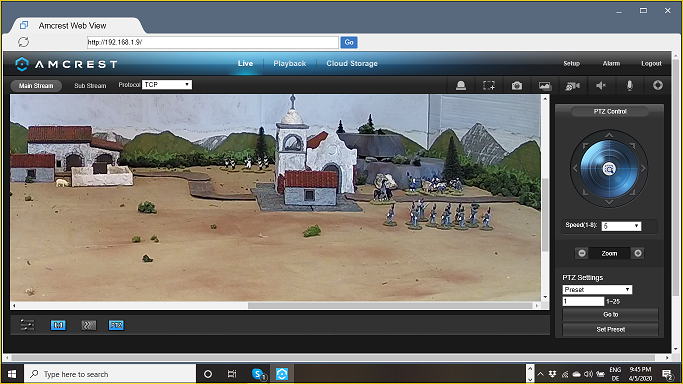Viewport: 683px width, 384px height.
Task: Select the Sub Stream button
Action: click(x=90, y=86)
